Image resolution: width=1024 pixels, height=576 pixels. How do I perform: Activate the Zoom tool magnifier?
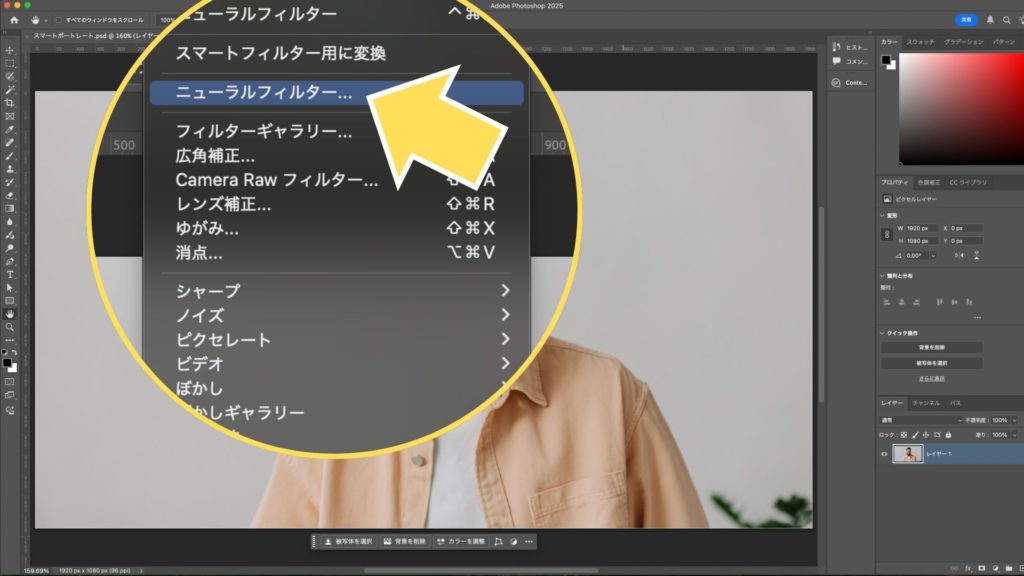(x=10, y=326)
